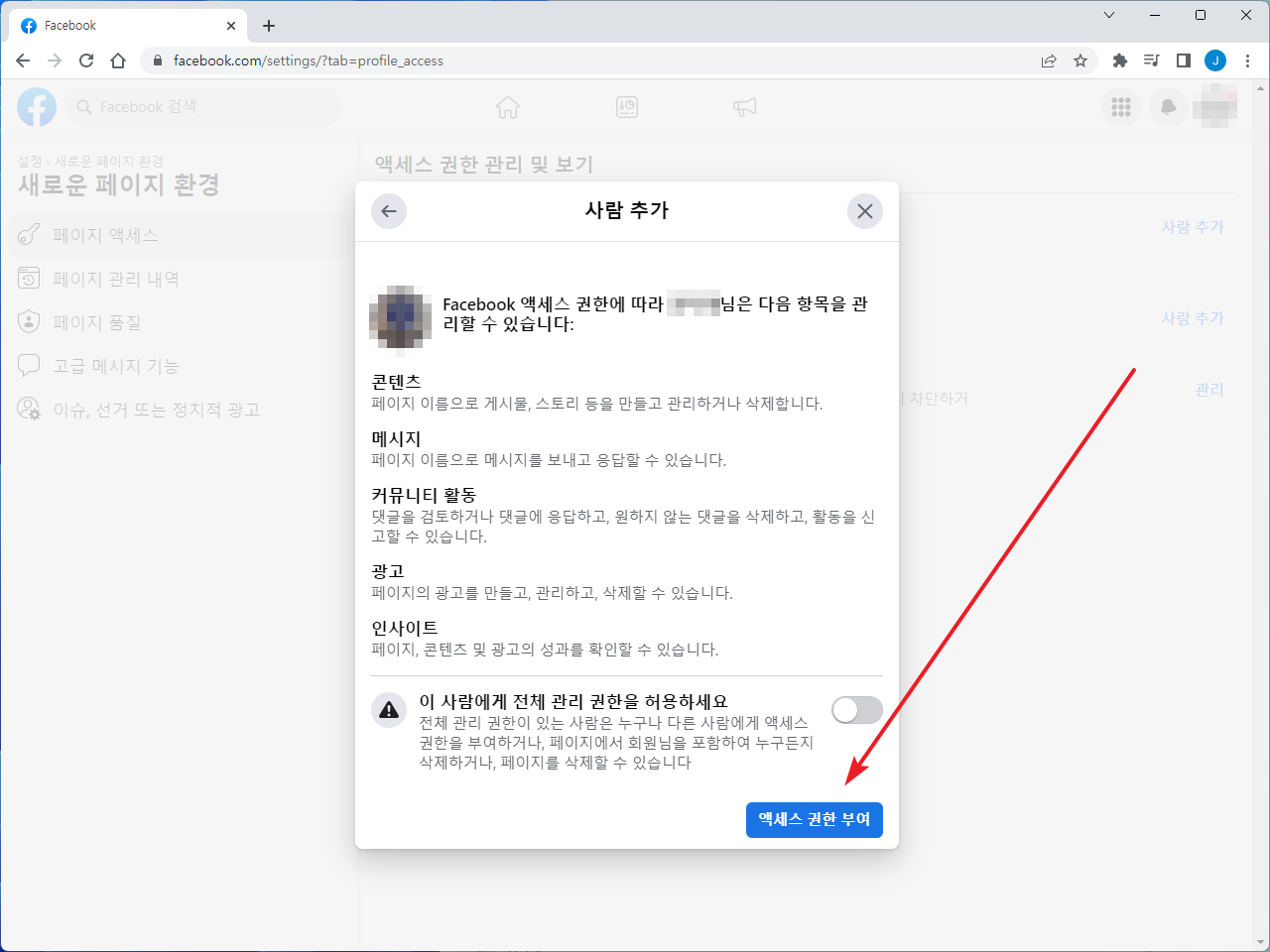Bookmark this page with star icon
1270x952 pixels.
coord(1080,60)
